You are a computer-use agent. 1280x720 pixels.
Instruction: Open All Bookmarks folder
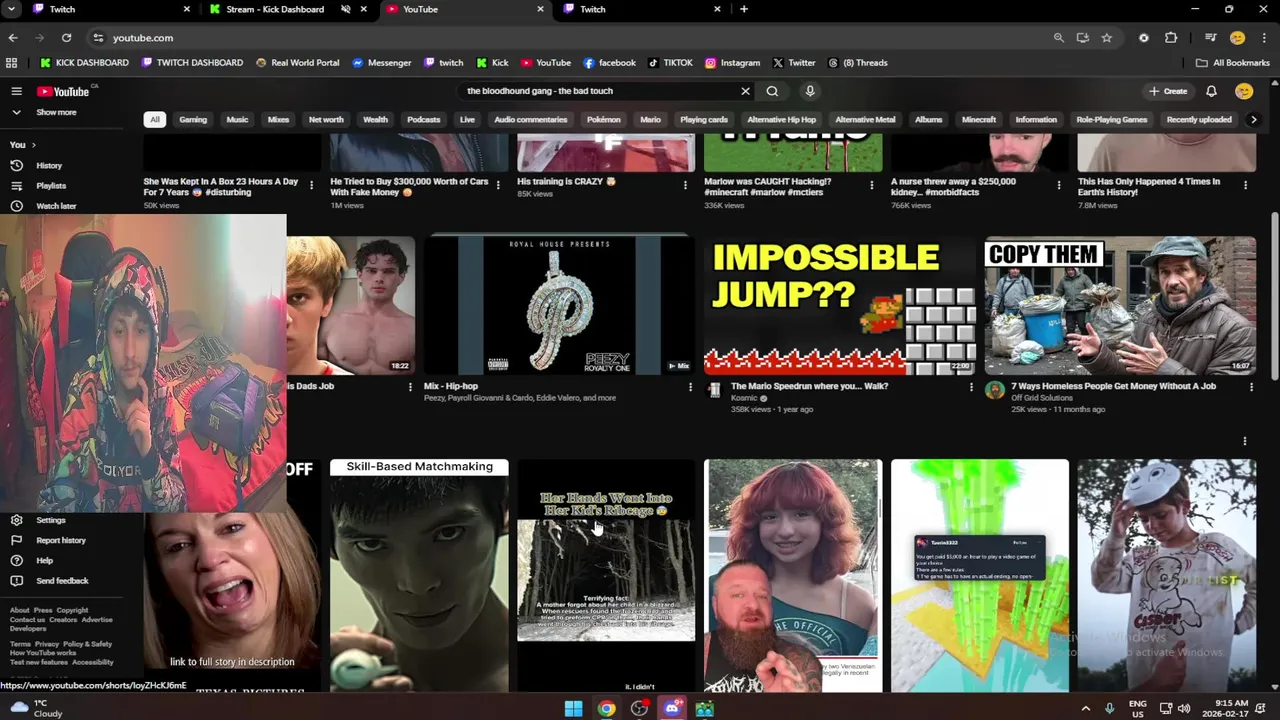1232,63
